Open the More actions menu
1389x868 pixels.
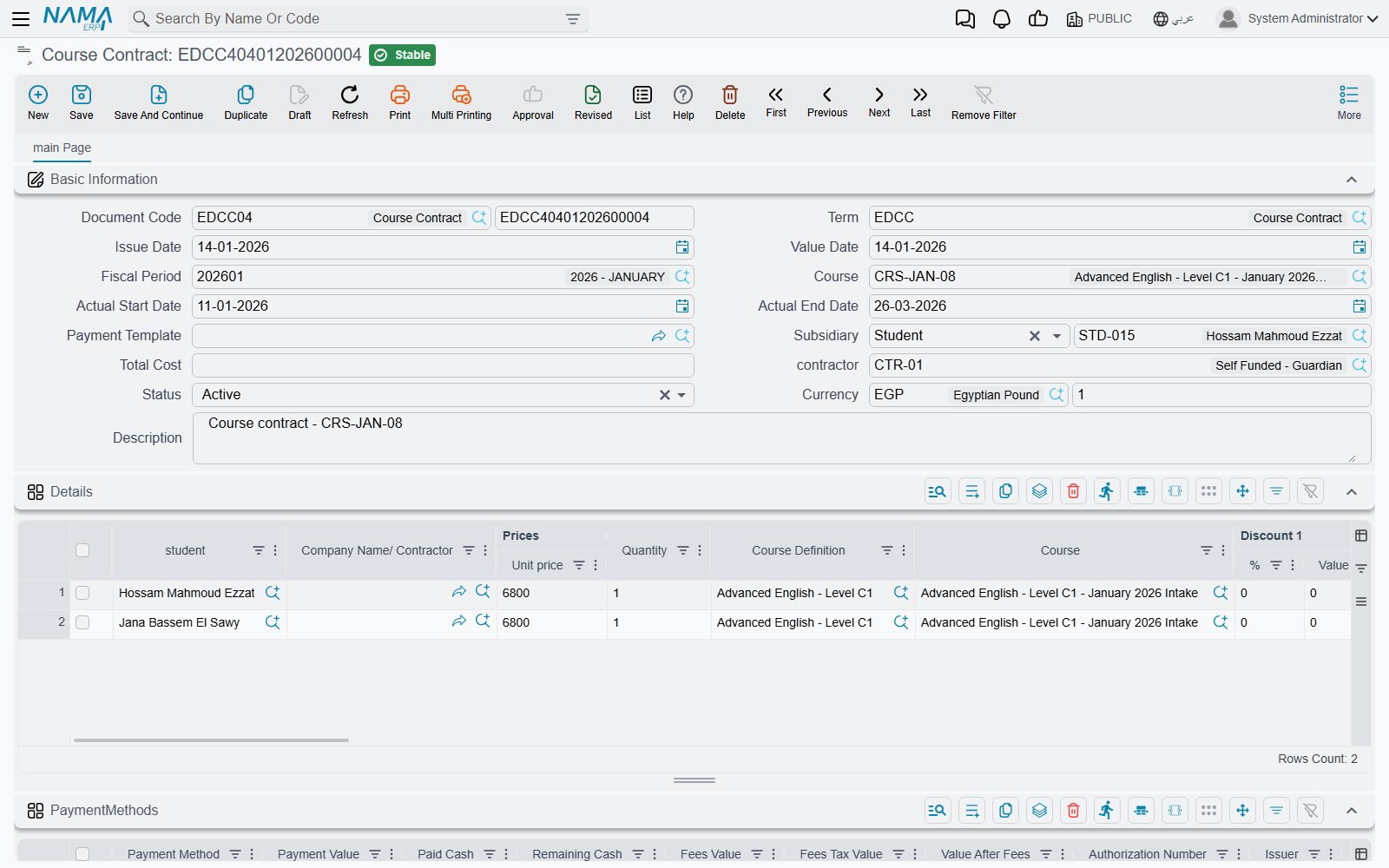point(1349,102)
